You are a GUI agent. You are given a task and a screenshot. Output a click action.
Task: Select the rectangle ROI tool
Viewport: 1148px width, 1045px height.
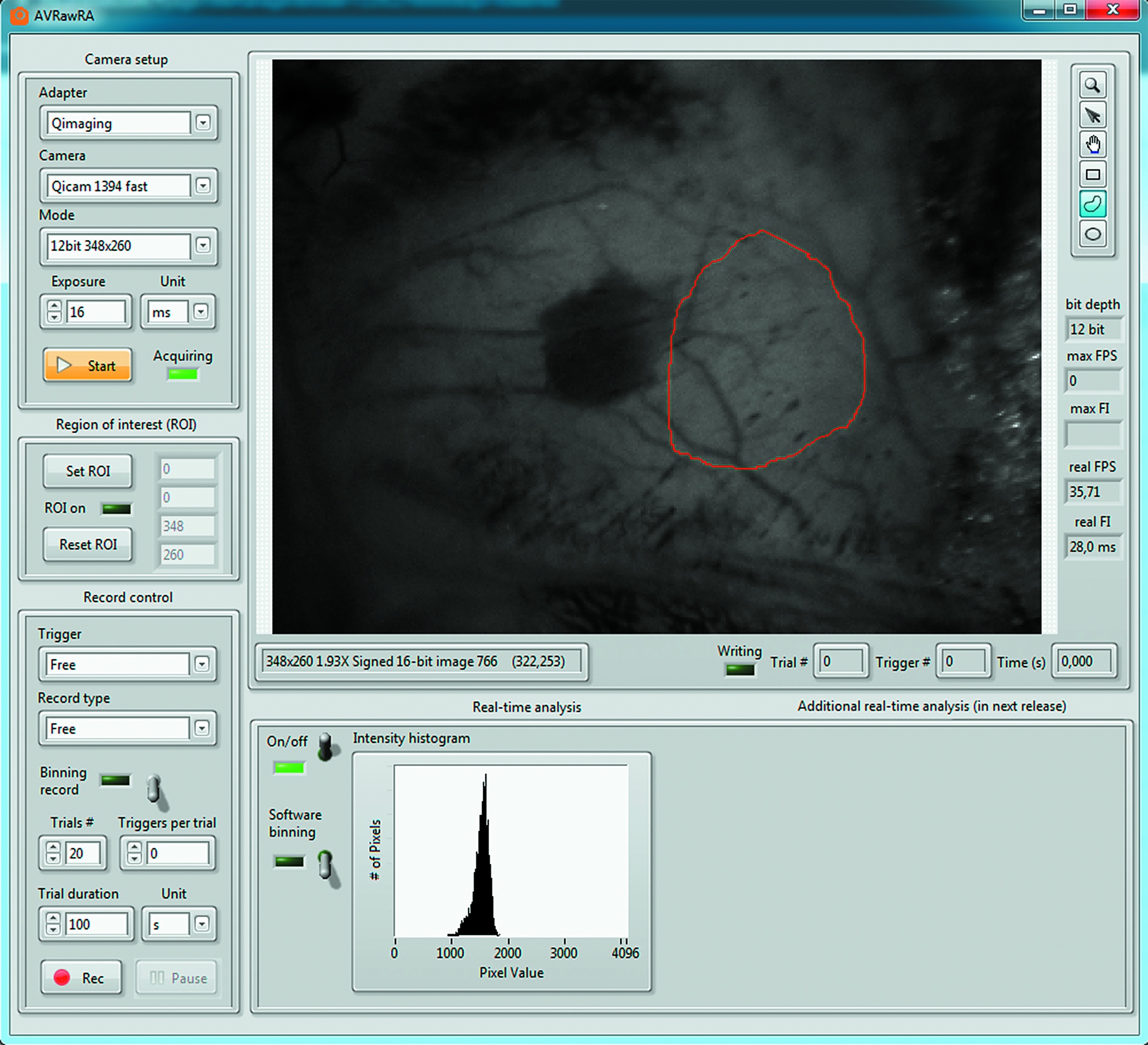1092,175
